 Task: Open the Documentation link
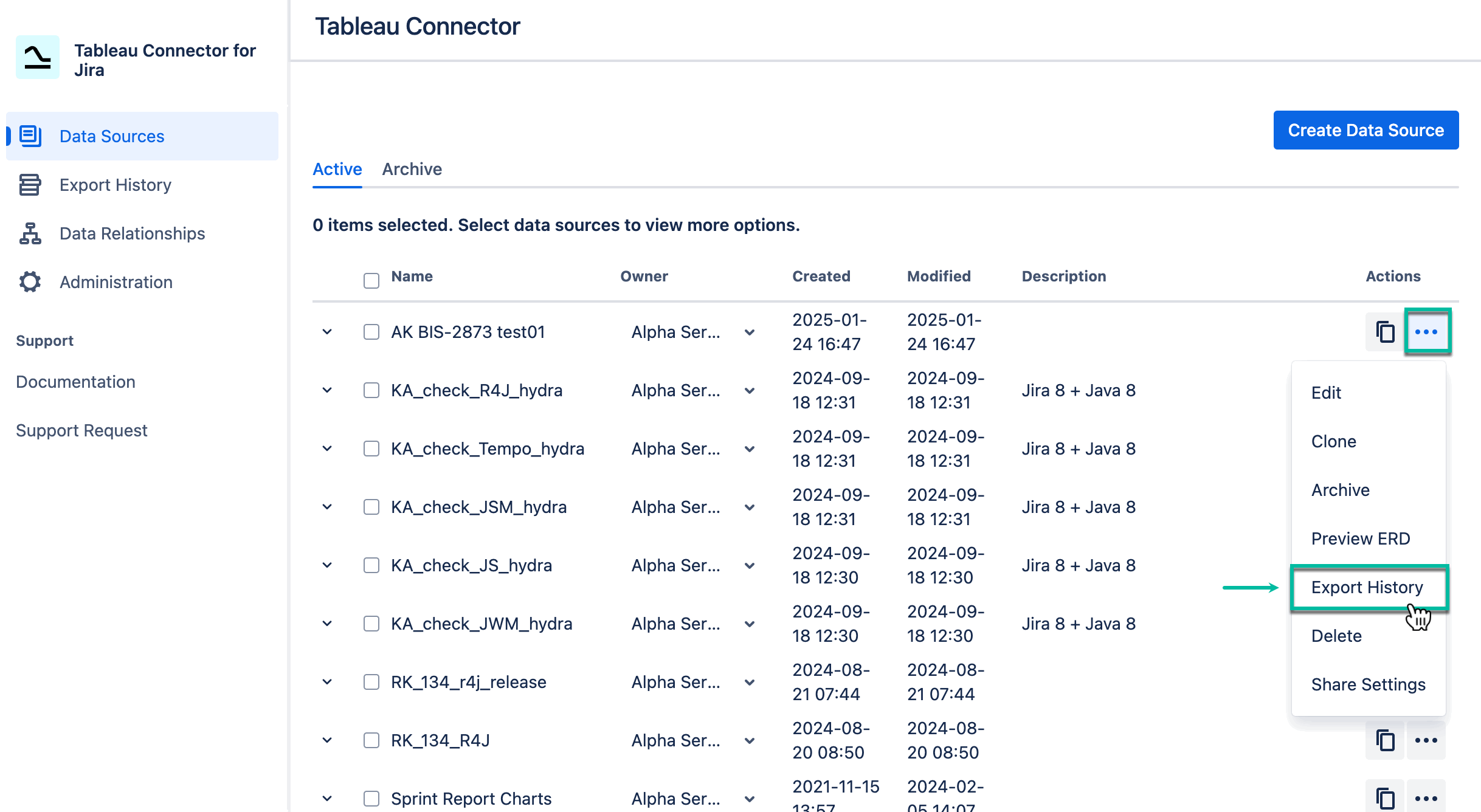(75, 382)
